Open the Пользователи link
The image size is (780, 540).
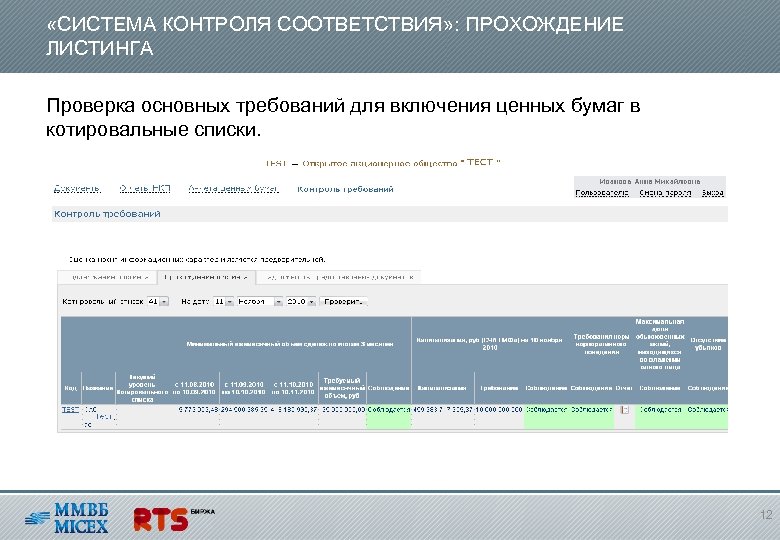602,193
